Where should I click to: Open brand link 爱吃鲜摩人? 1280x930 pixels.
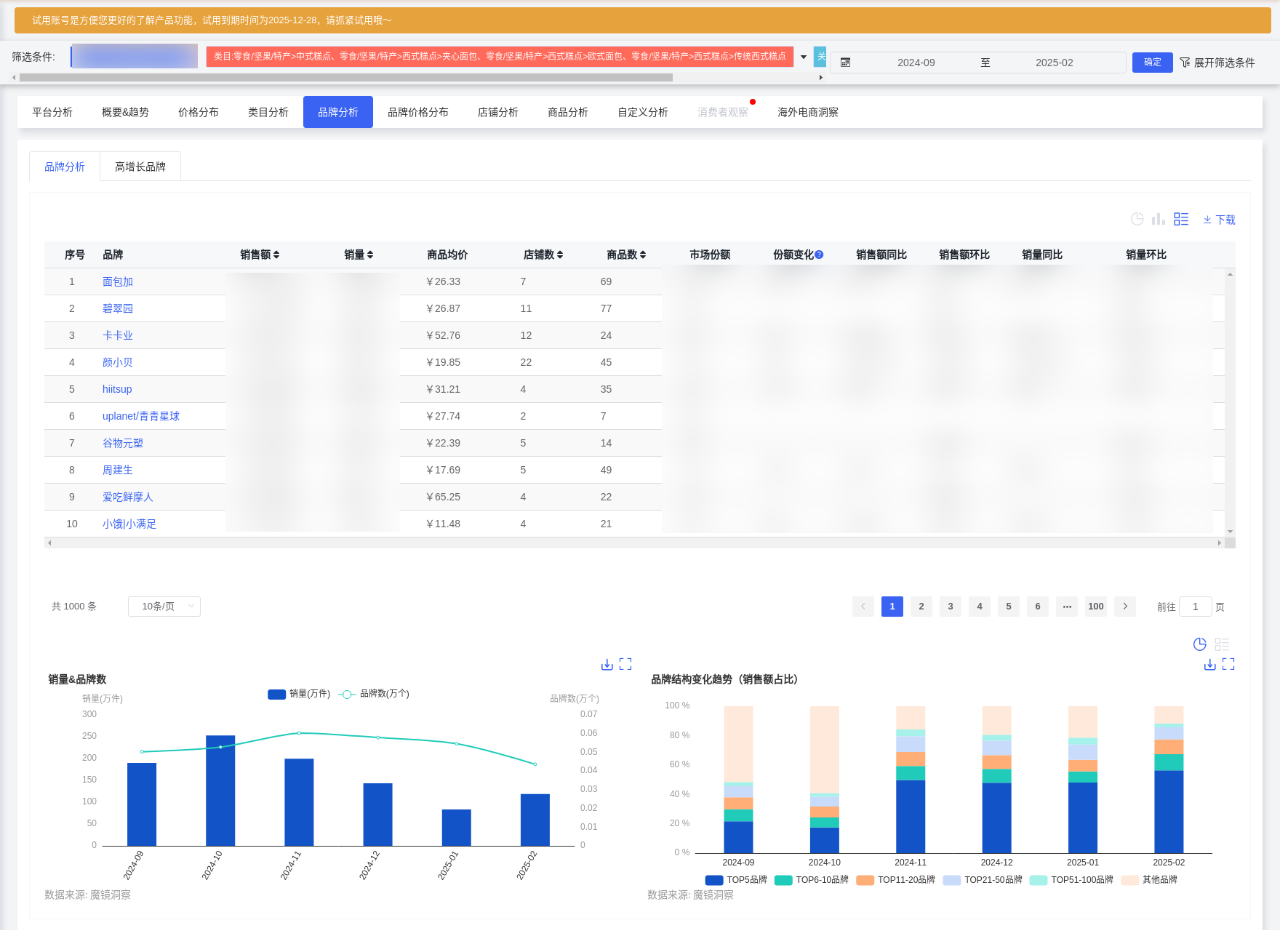(x=128, y=497)
